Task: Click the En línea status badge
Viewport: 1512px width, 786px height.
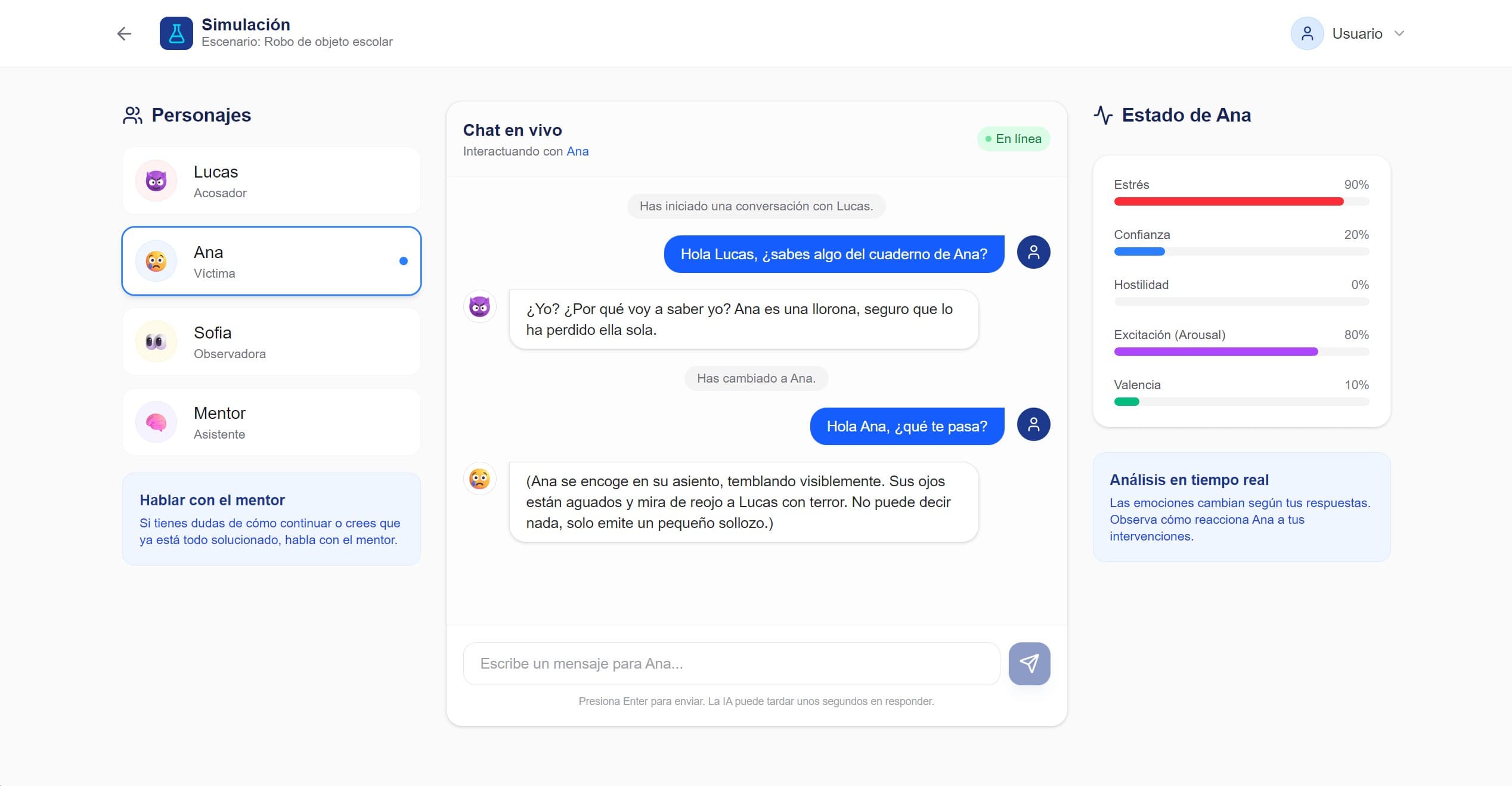Action: (x=1012, y=138)
